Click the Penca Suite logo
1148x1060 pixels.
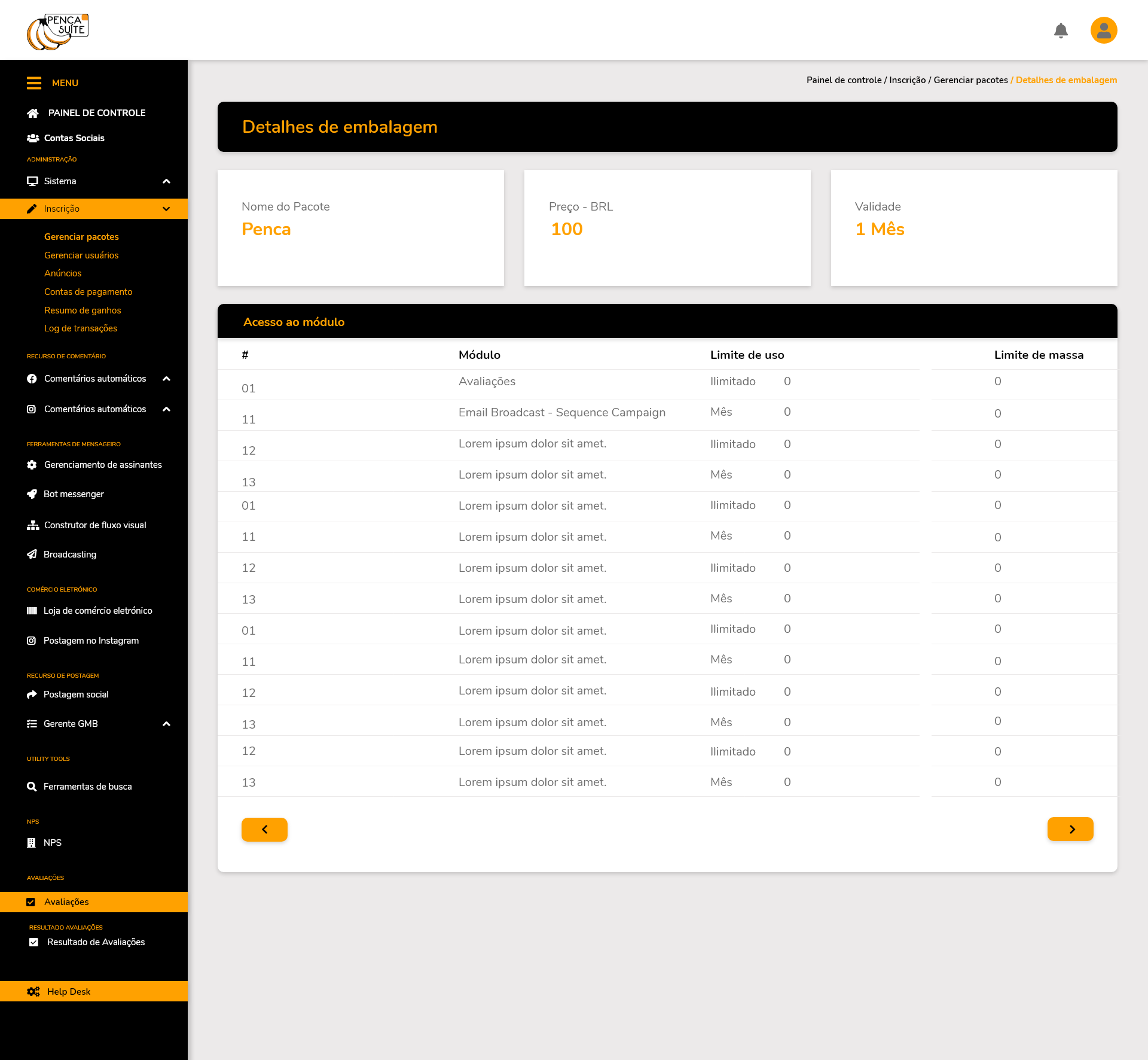coord(57,32)
